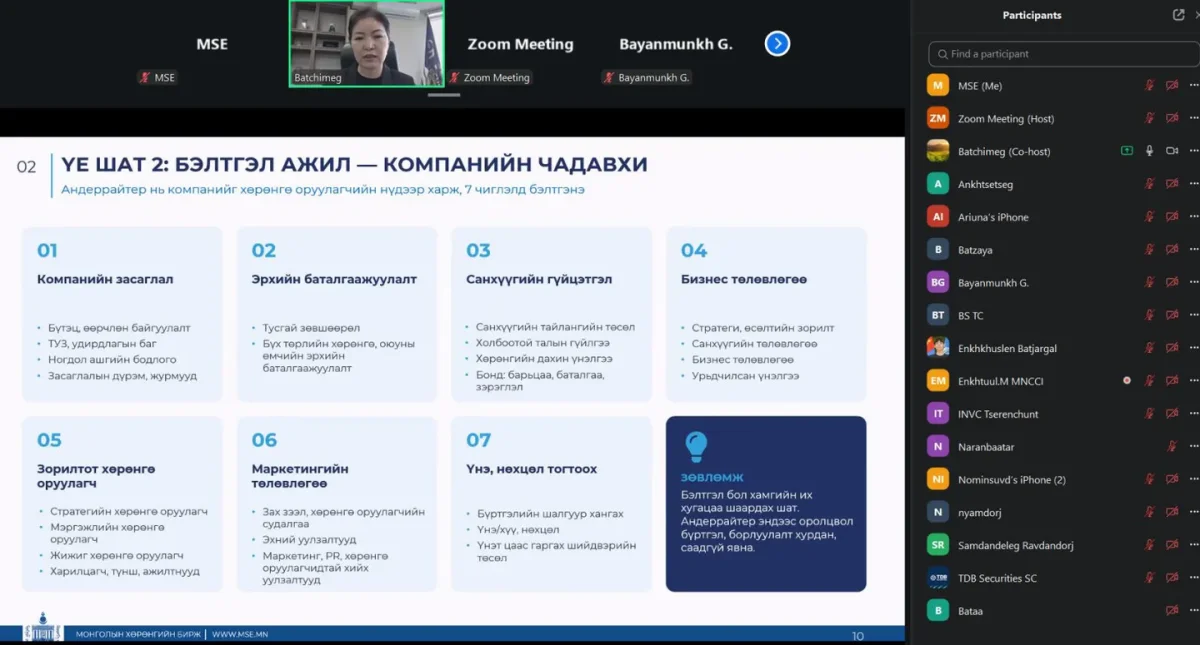Image resolution: width=1200 pixels, height=645 pixels.
Task: Select the MSE tile in the gallery strip
Action: (x=212, y=44)
